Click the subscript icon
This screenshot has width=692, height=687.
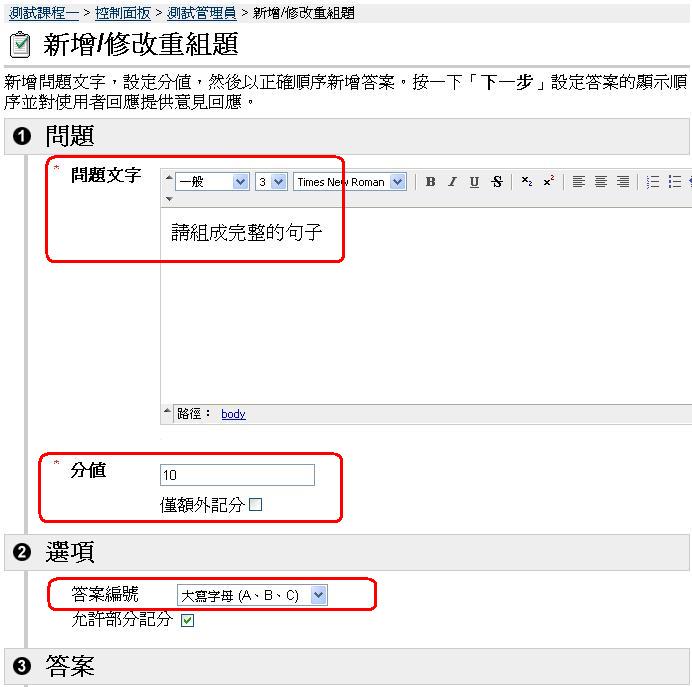[x=527, y=182]
